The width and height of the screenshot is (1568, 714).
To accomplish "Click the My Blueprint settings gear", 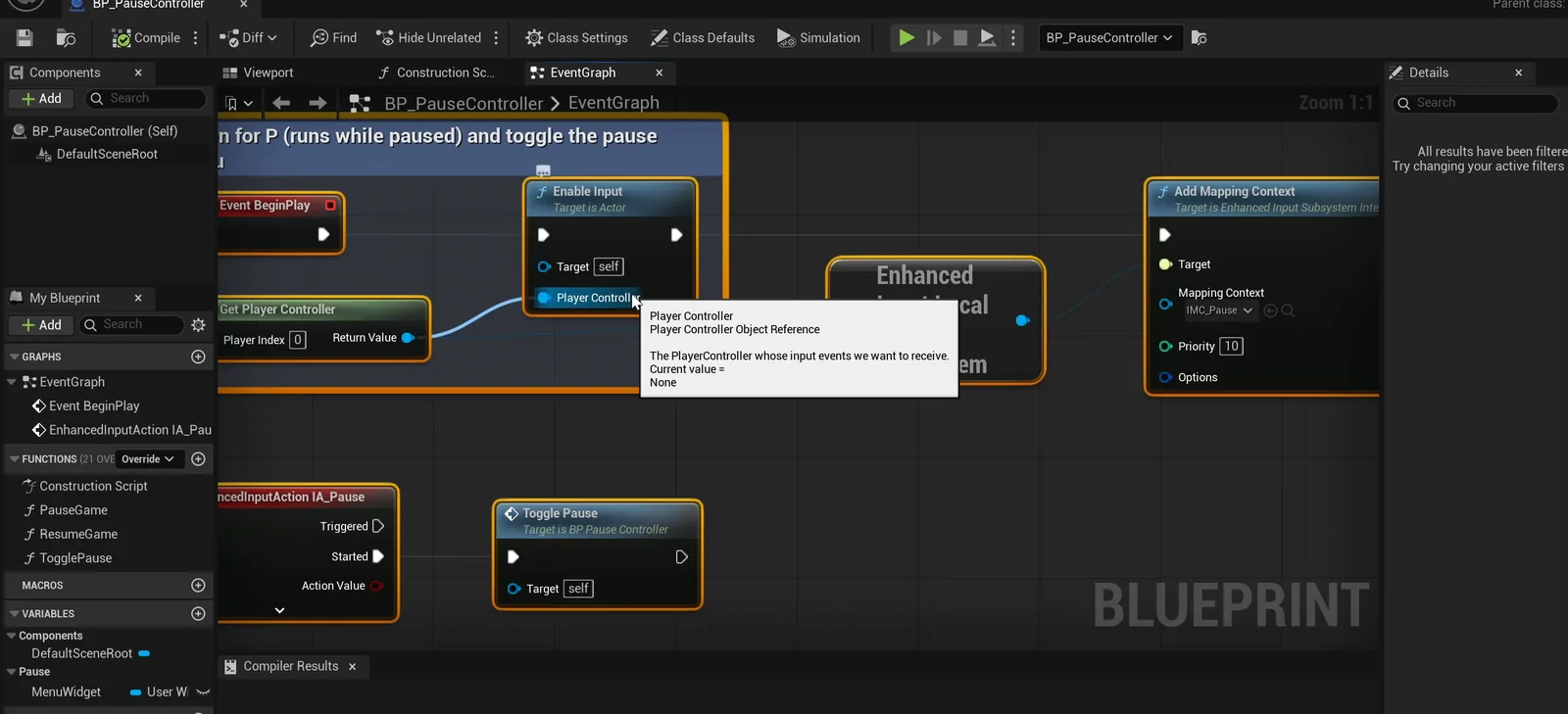I will 199,325.
